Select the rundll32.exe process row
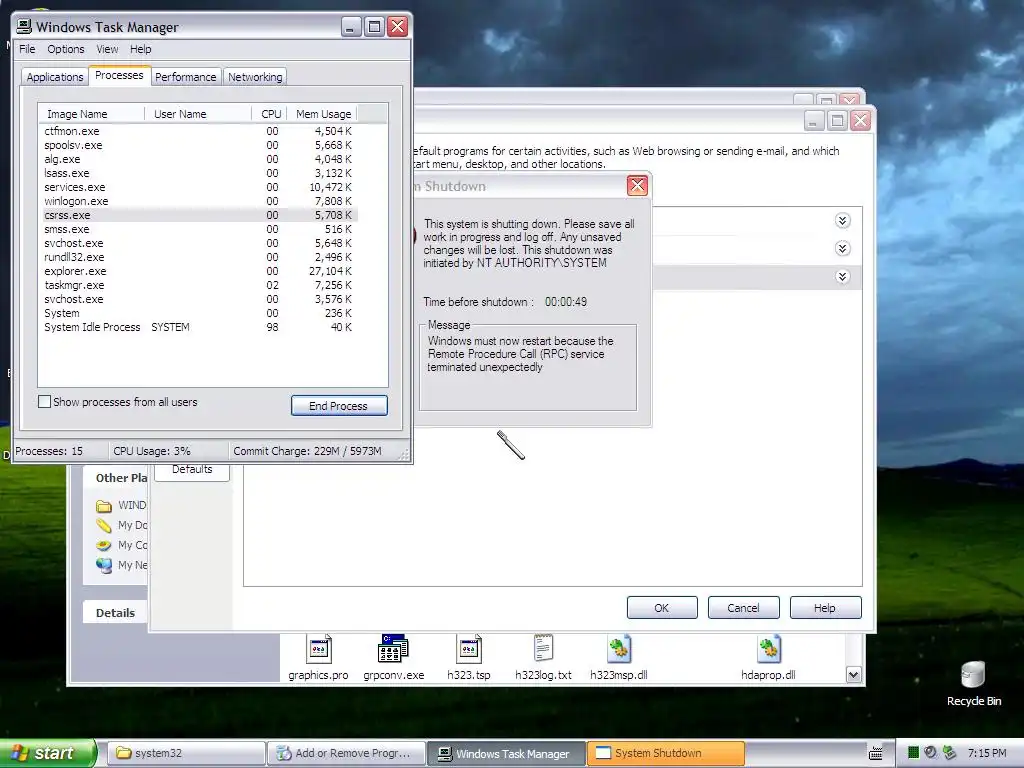The image size is (1024, 768). point(198,257)
